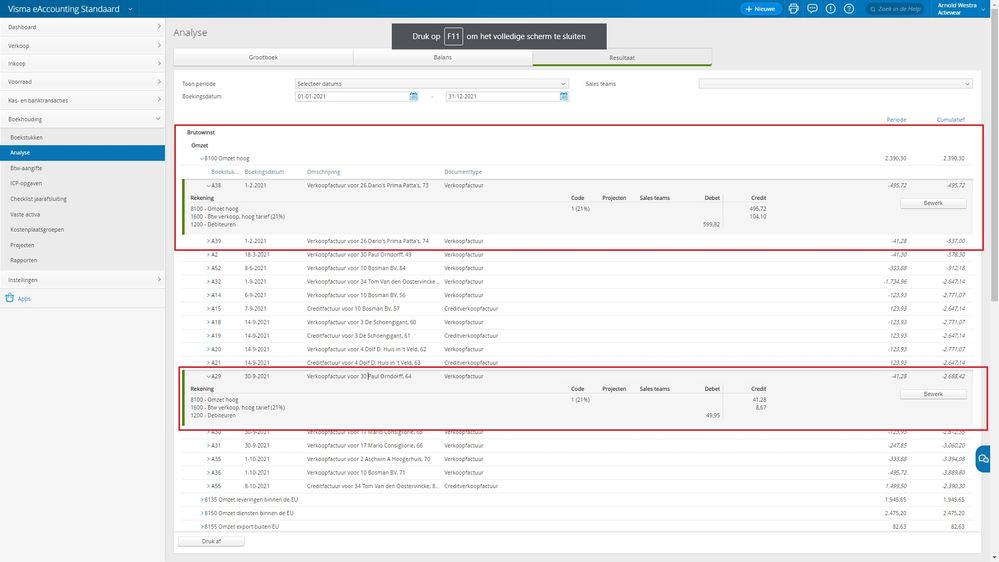999x562 pixels.
Task: Click Bewerk button for voucher A38
Action: coord(932,203)
